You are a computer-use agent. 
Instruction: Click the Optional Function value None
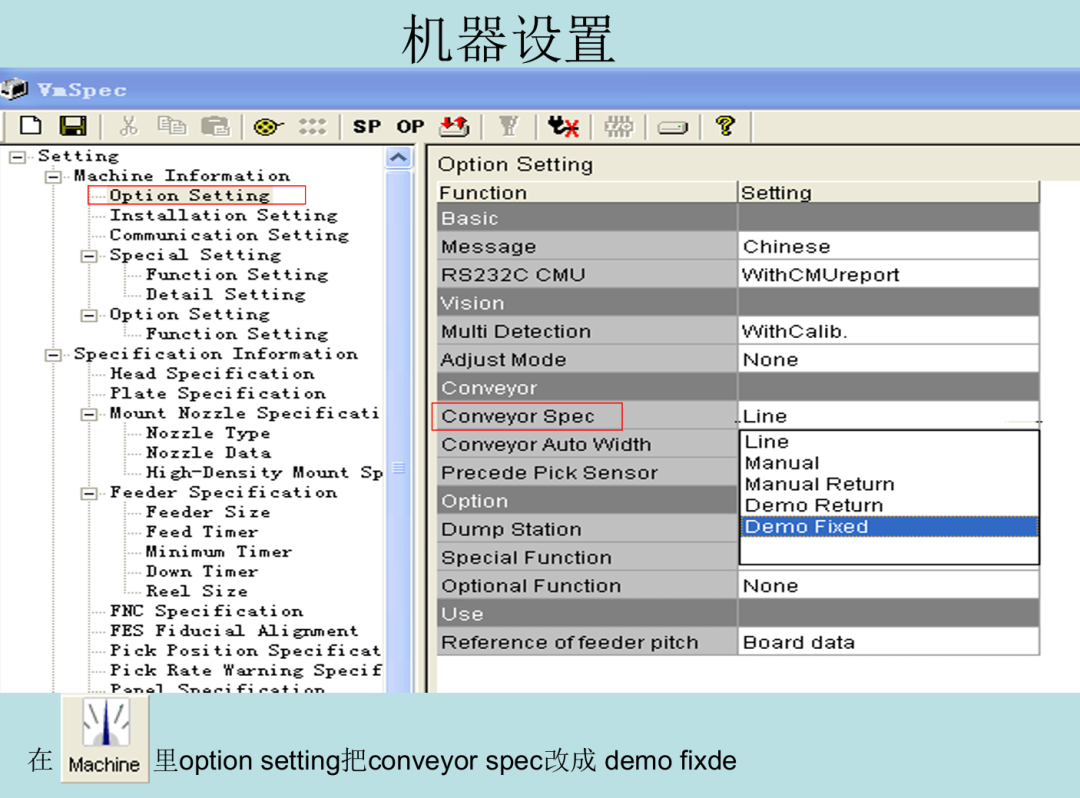(889, 585)
